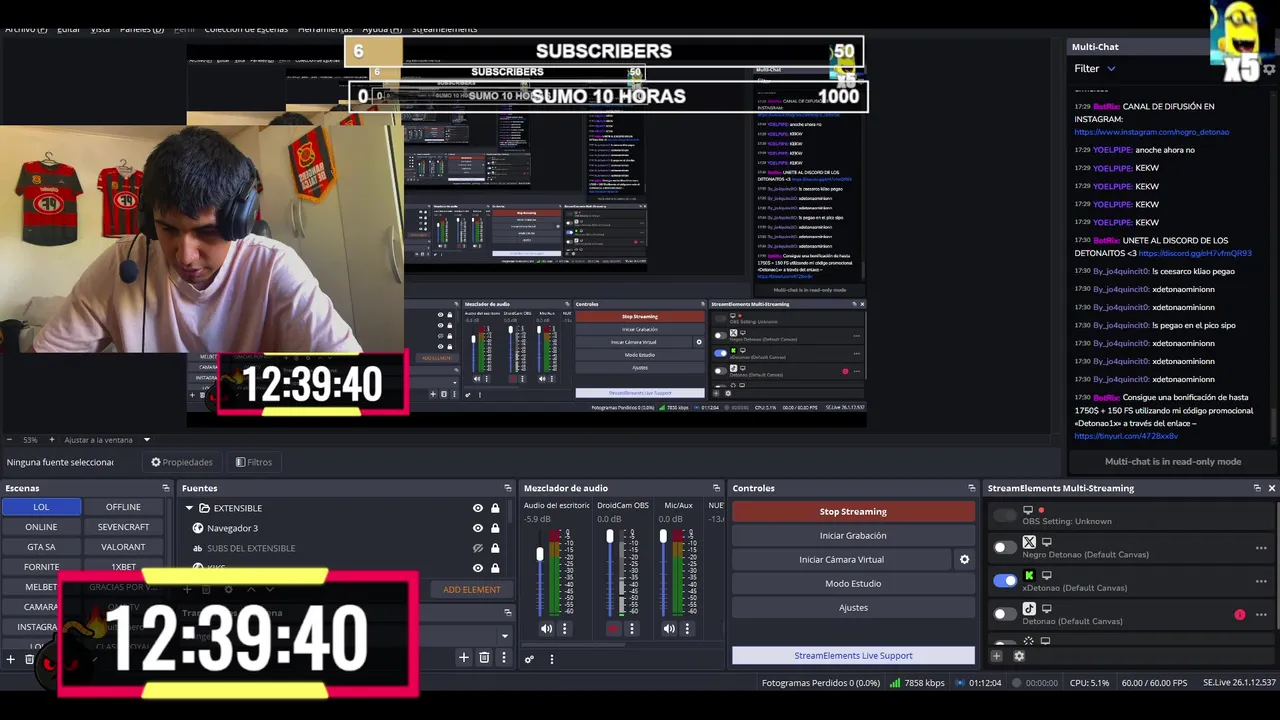Open Multi-Chat settings gear
The width and height of the screenshot is (1280, 720).
(x=1270, y=69)
